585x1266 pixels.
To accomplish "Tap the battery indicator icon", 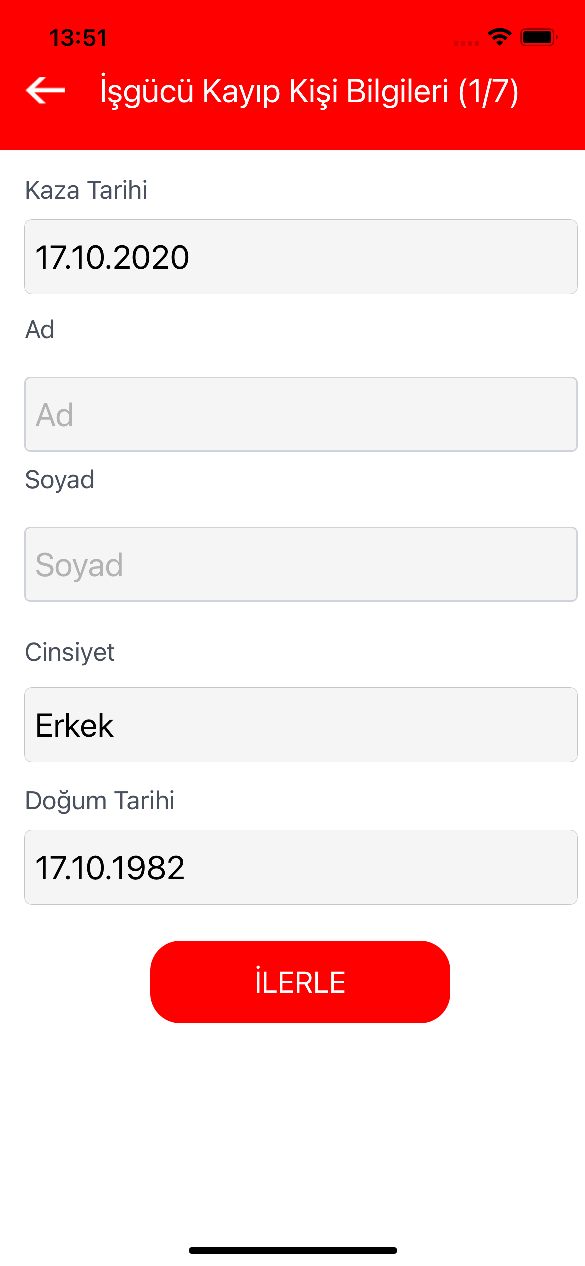I will point(538,37).
